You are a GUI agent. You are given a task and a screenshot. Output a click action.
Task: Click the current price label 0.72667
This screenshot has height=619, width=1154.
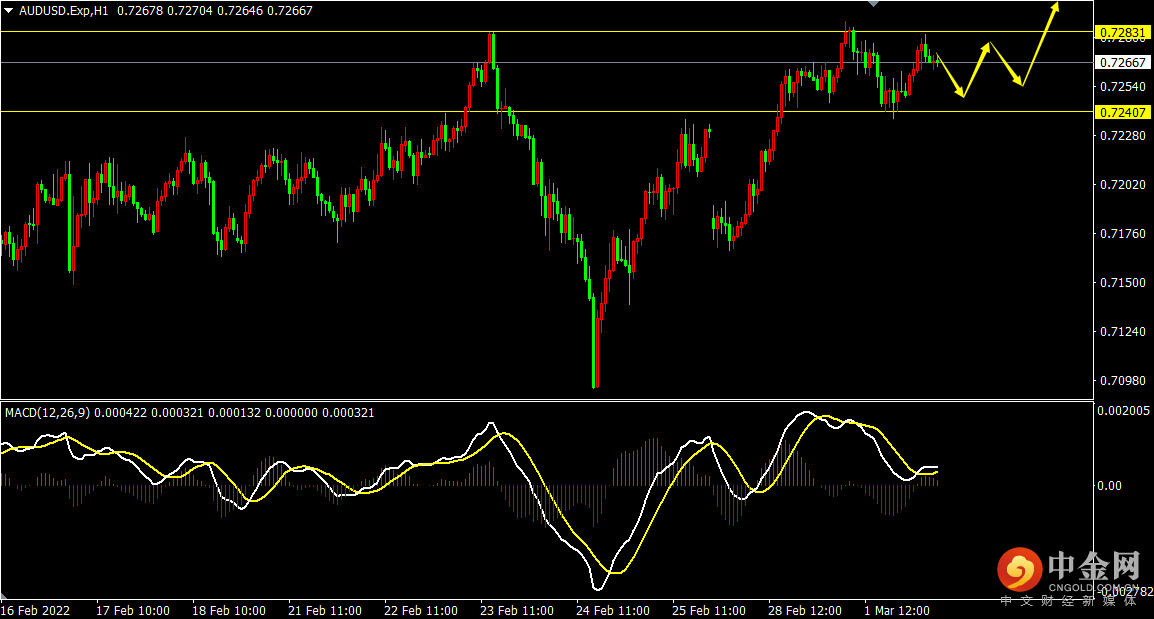tap(1123, 63)
